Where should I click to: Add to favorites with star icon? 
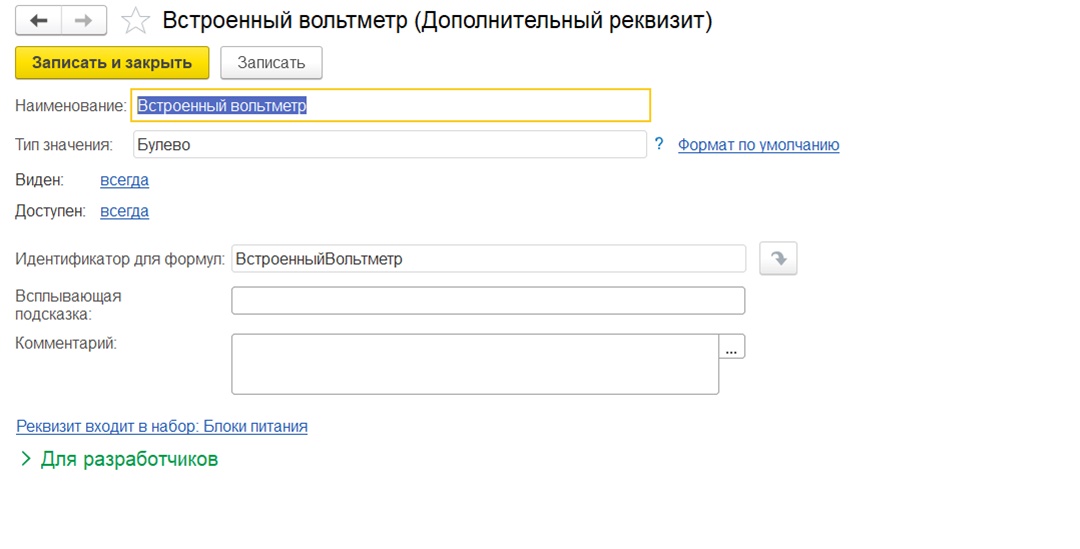tap(135, 21)
